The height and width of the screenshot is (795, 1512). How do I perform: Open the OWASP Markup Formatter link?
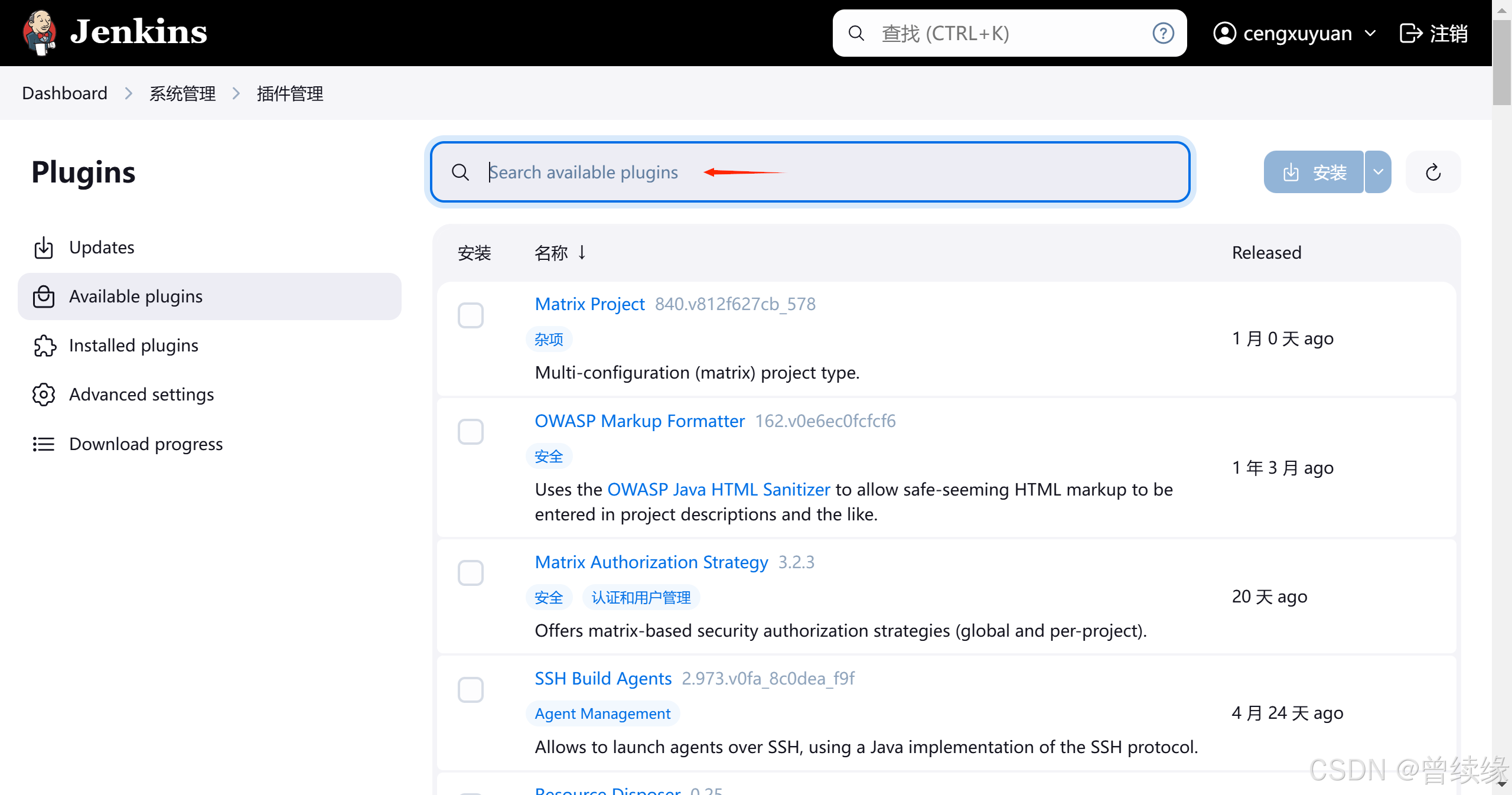coord(640,421)
